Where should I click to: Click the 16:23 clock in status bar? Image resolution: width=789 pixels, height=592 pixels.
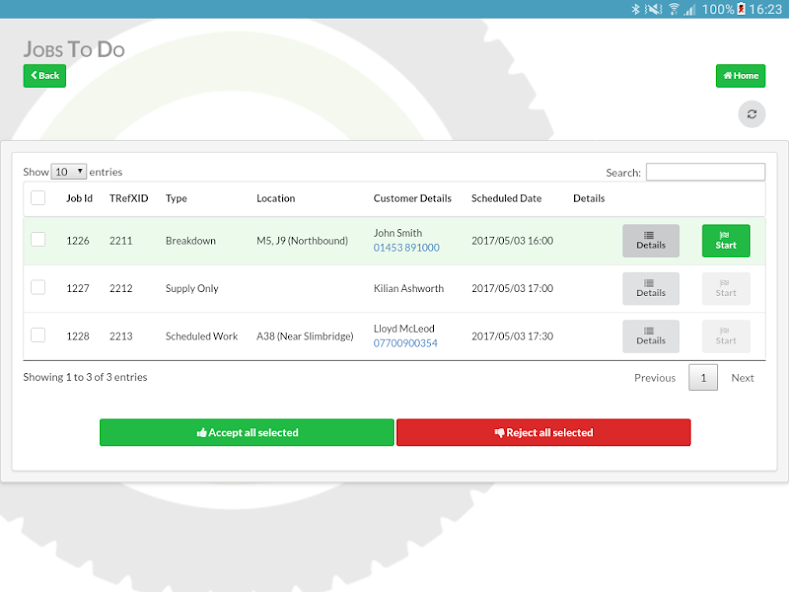click(765, 10)
